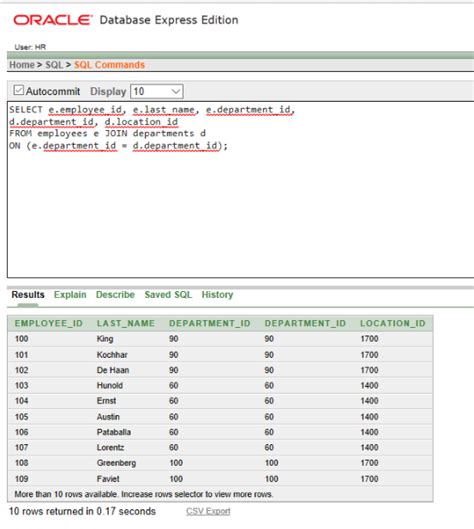The image size is (474, 529).
Task: Select the row for employee Greenberg
Action: [220, 463]
